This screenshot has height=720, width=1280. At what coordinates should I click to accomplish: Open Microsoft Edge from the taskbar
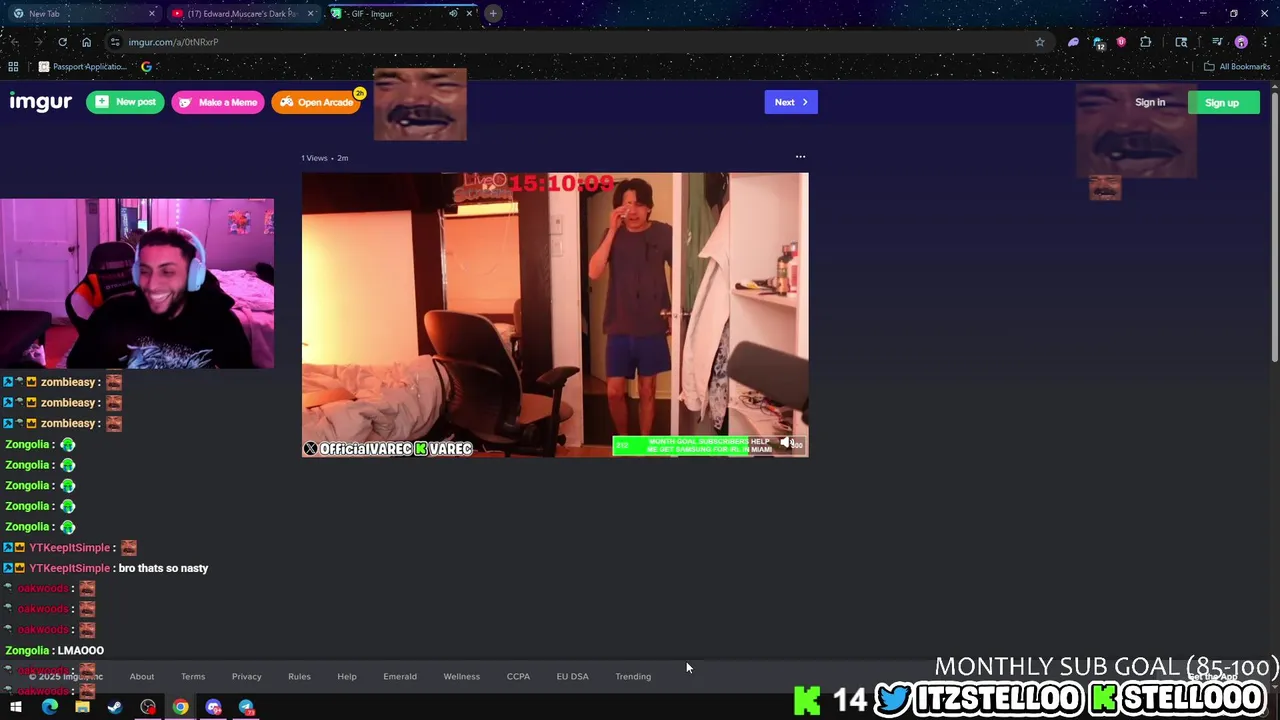tap(49, 707)
